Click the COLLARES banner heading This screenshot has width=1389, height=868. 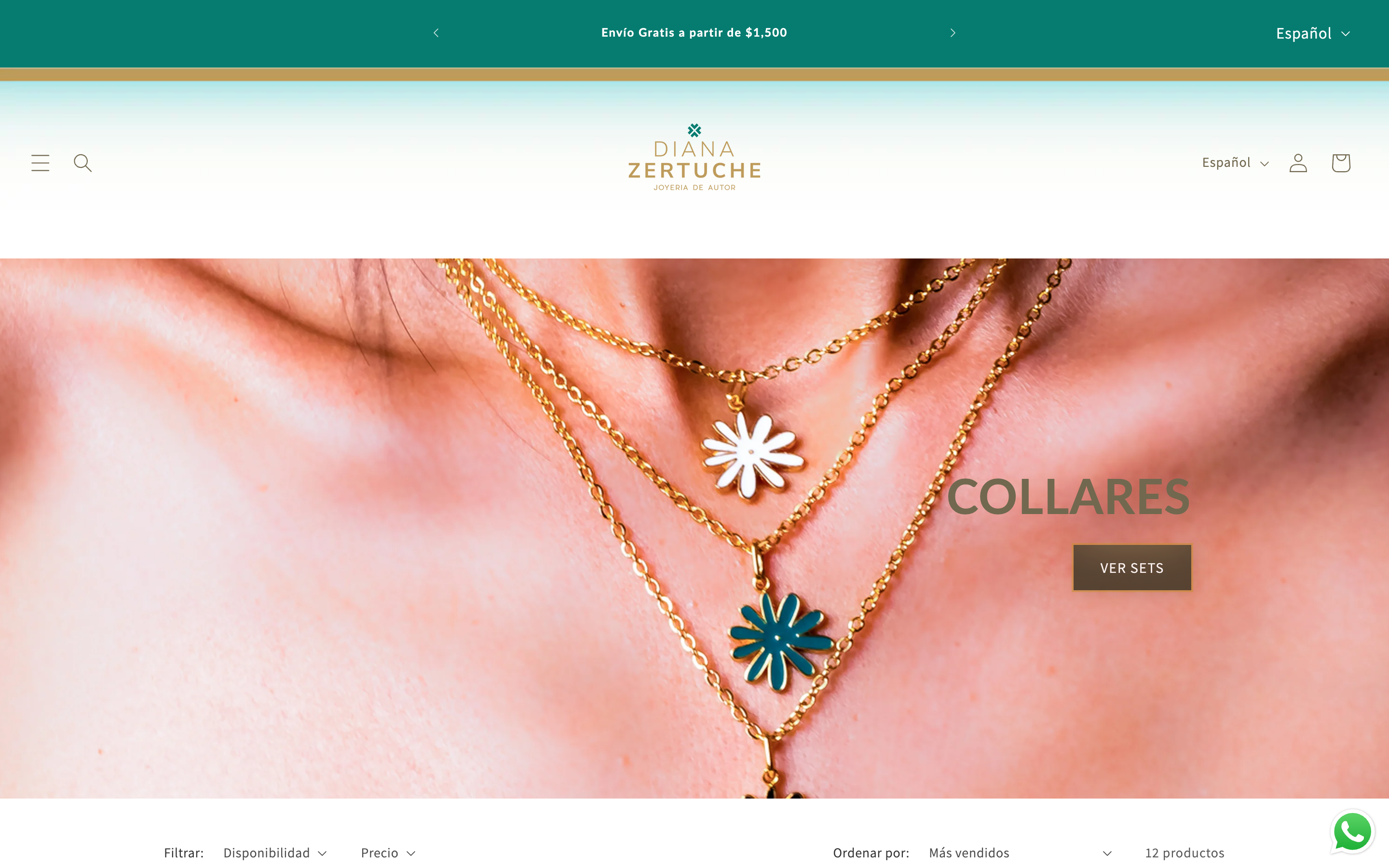point(1068,497)
